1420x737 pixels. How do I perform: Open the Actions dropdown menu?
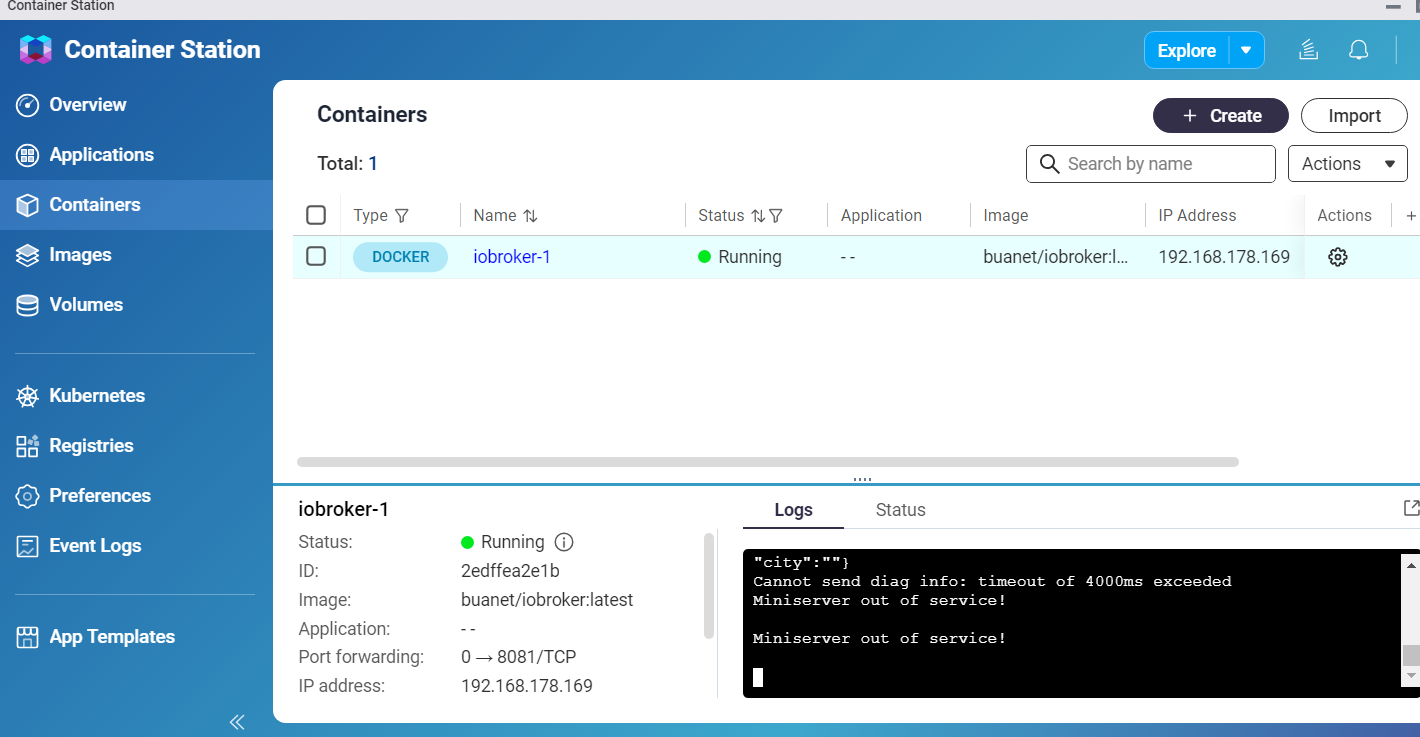(x=1347, y=164)
